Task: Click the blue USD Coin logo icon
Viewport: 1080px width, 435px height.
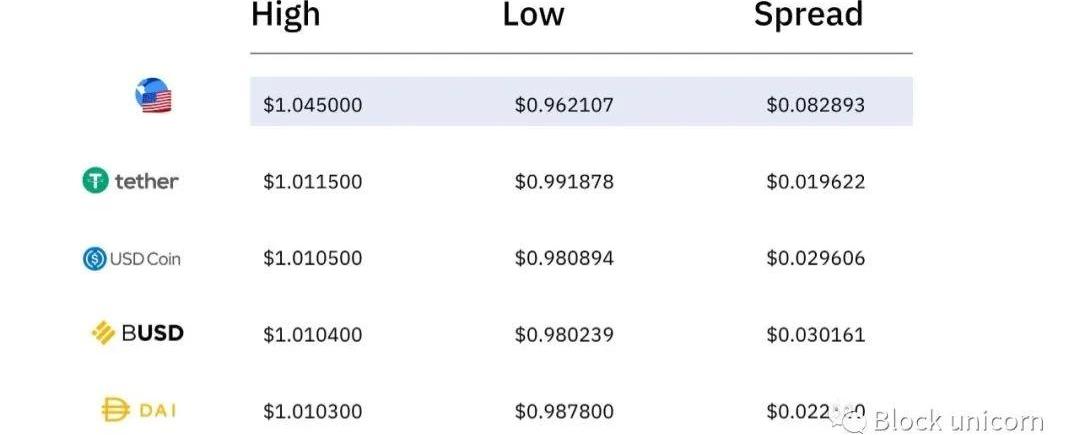Action: (x=94, y=259)
